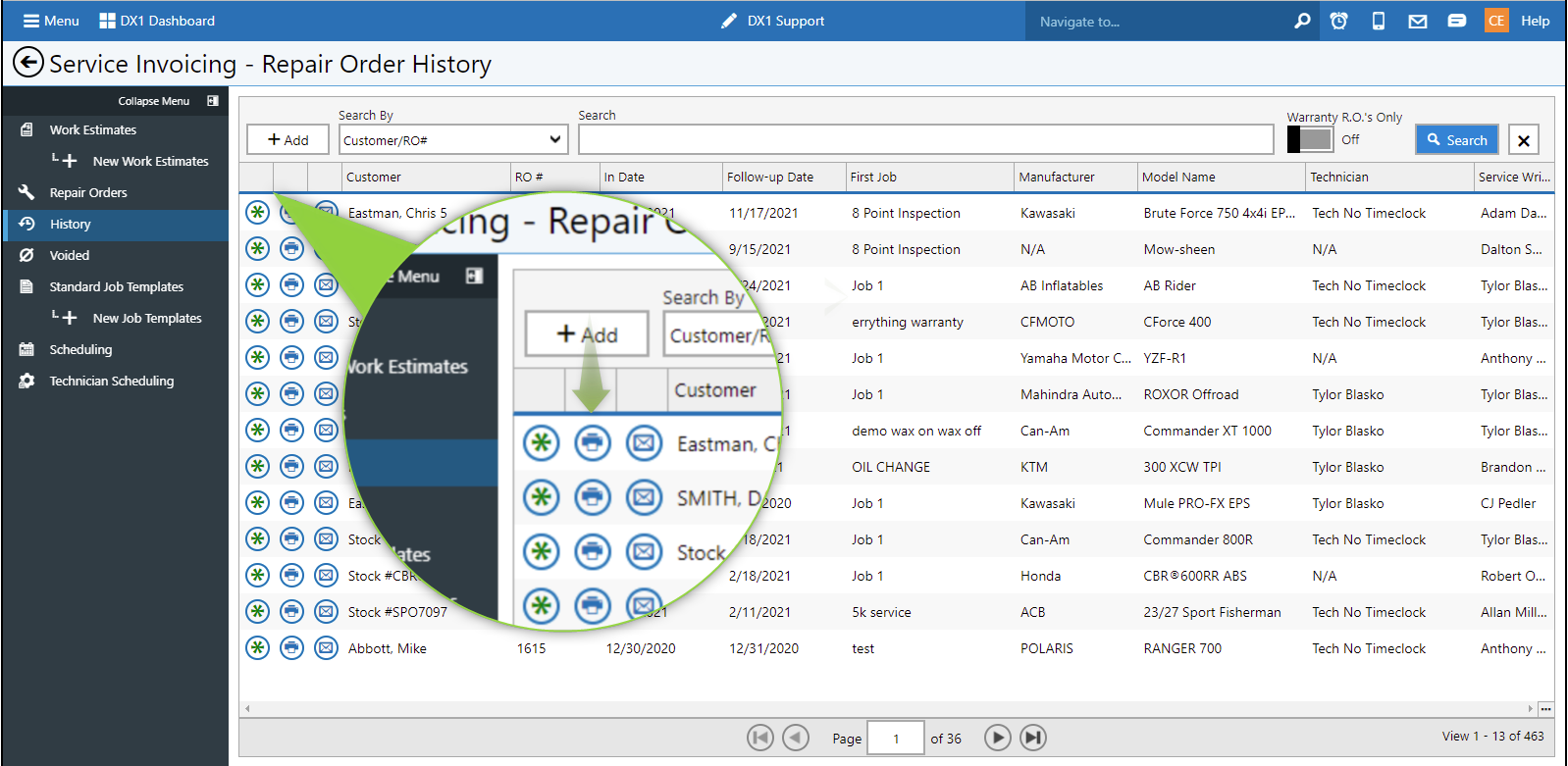Click print icon on Abbott, Mike row

click(291, 647)
